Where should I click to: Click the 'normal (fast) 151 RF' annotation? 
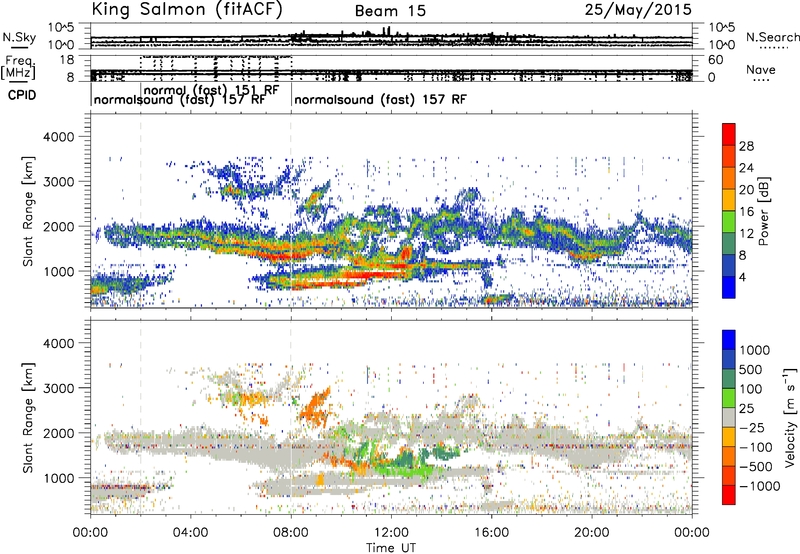(x=212, y=89)
